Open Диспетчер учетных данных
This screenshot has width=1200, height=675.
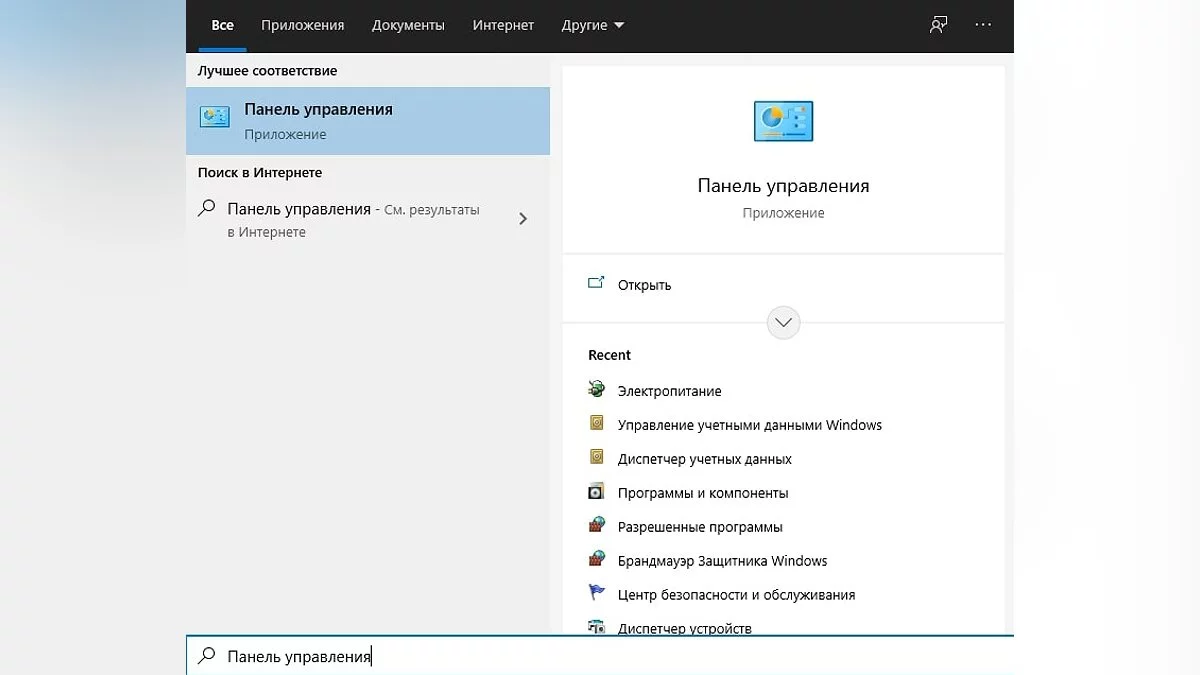click(x=705, y=459)
